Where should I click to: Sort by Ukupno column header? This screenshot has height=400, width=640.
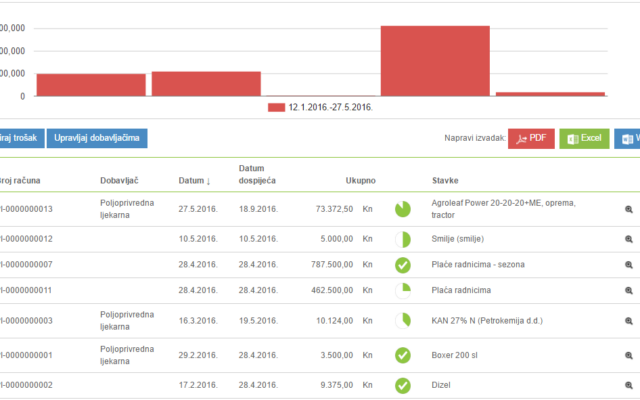[x=360, y=181]
